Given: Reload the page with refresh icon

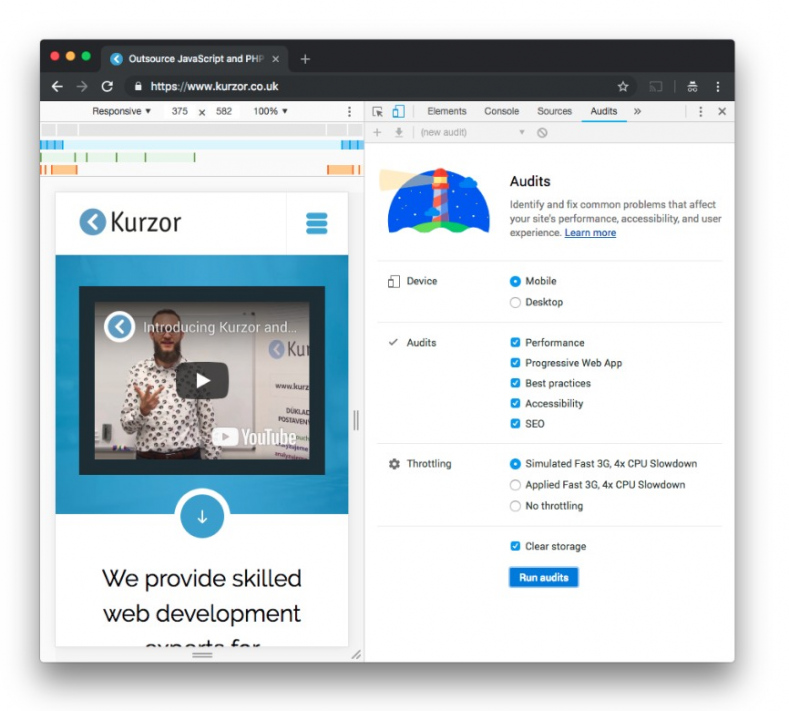Looking at the screenshot, I should (x=107, y=87).
